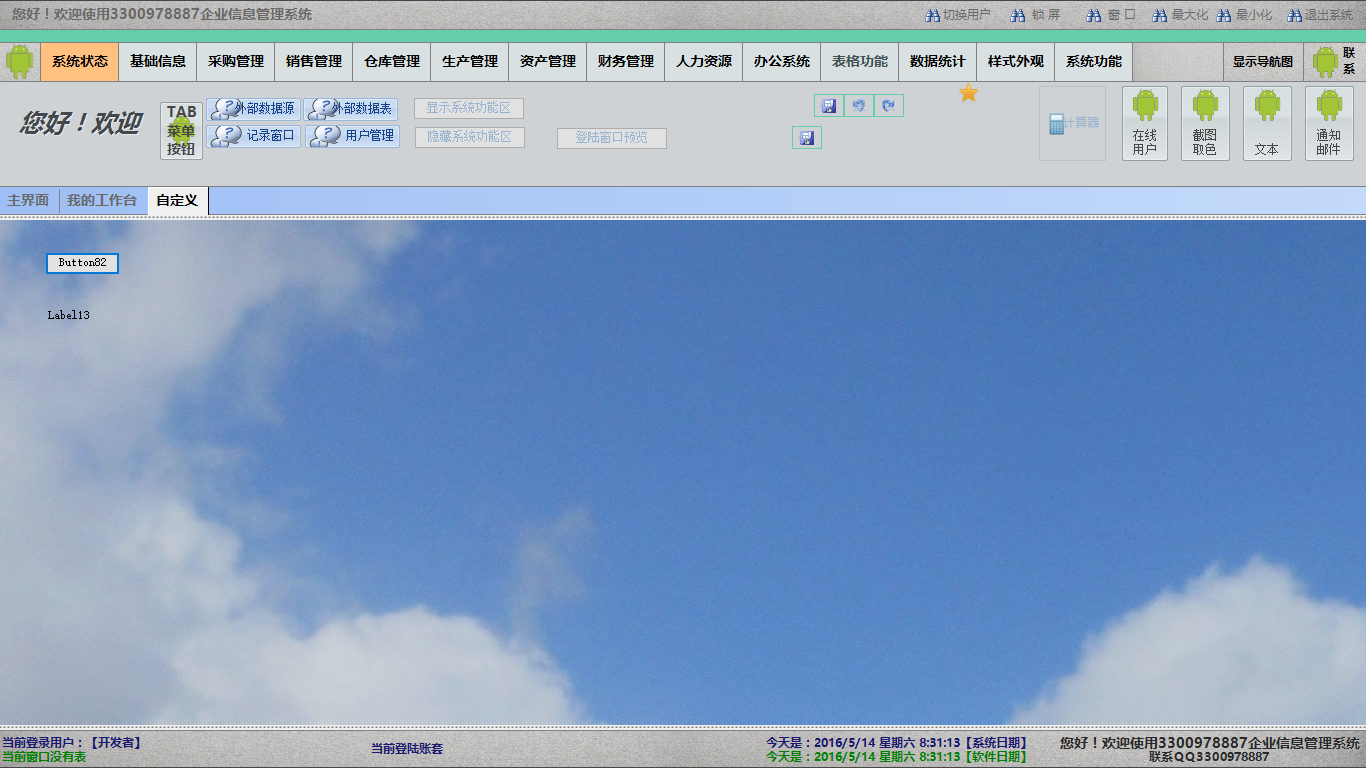The width and height of the screenshot is (1366, 768).
Task: Click the 外部数据源 button
Action: [x=254, y=109]
